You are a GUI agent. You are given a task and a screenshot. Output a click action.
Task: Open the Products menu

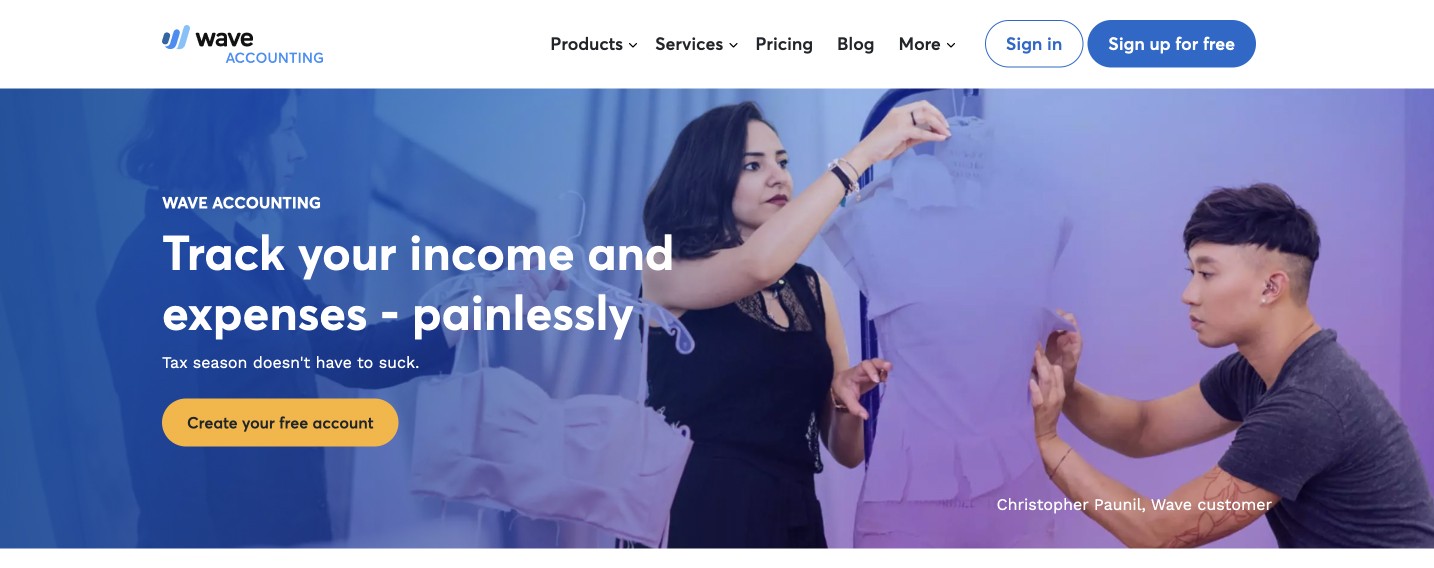tap(586, 44)
